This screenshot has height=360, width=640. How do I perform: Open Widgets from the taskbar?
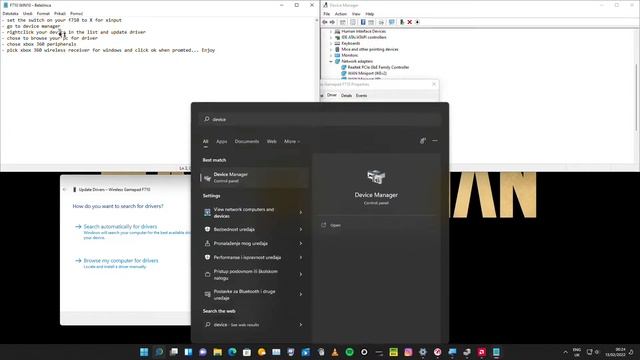tap(188, 352)
